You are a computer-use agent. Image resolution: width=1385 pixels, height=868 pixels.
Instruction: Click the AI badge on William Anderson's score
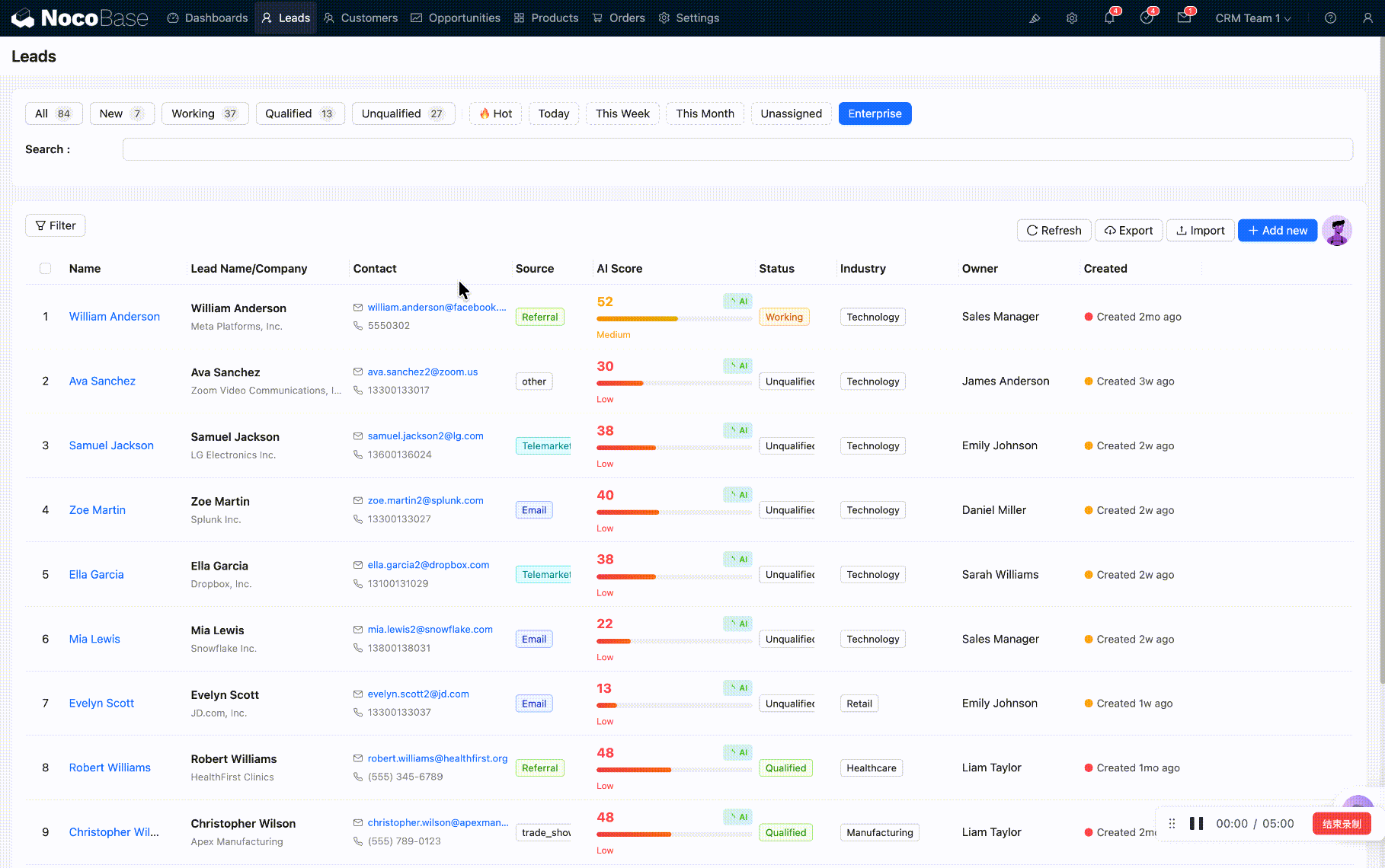(x=737, y=302)
